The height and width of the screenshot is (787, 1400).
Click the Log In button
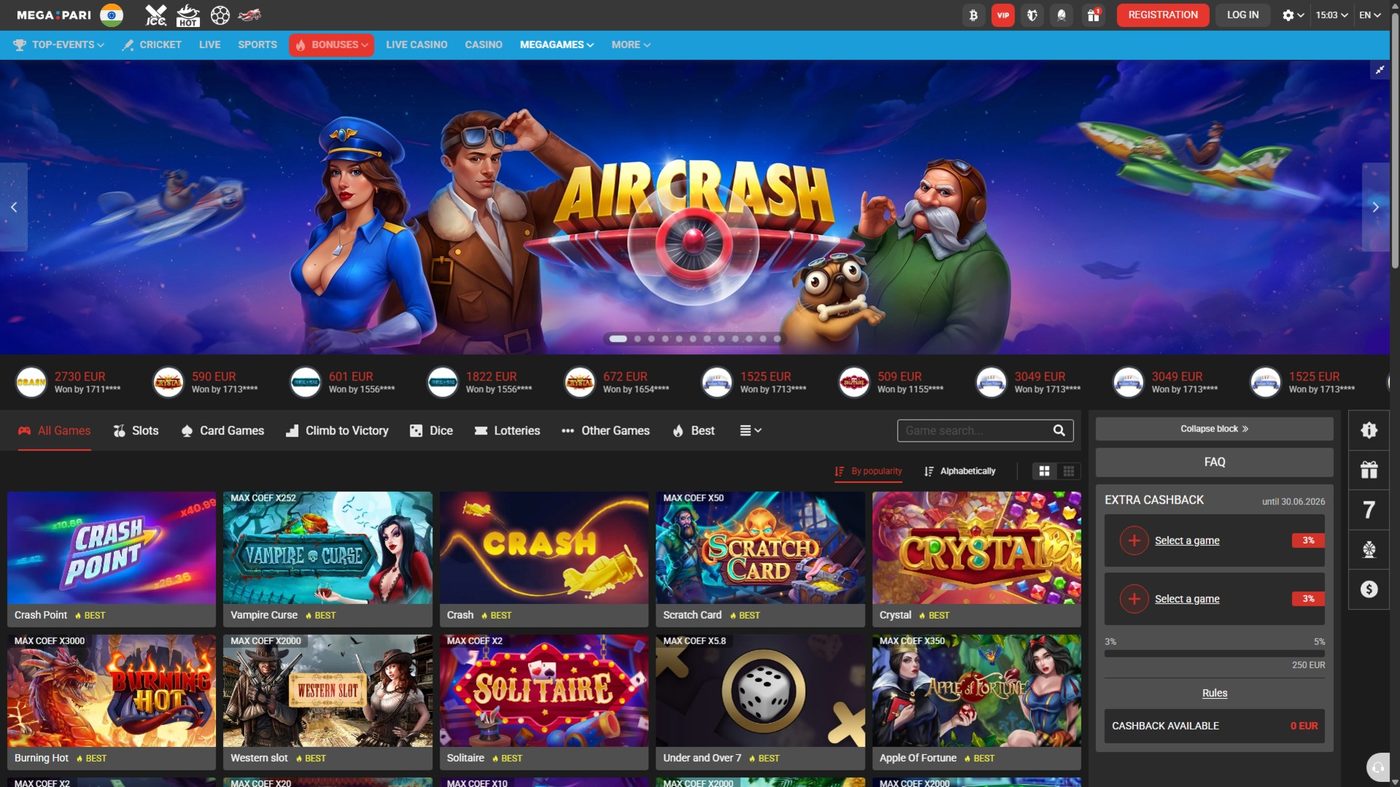click(x=1243, y=15)
